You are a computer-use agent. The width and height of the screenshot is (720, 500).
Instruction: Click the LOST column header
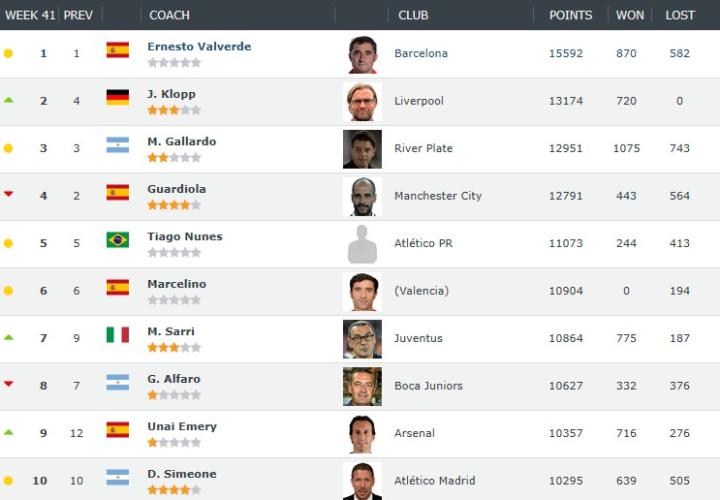[680, 15]
